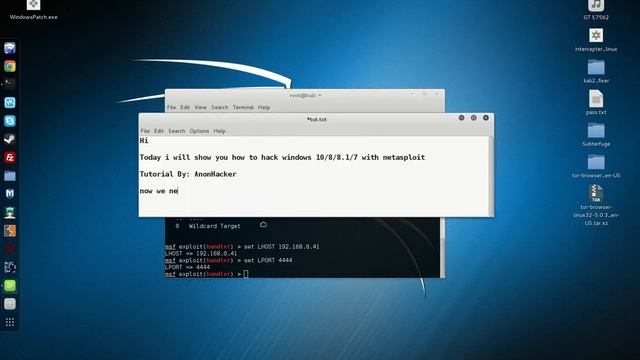Click the editor's vertical scrollbar

click(491, 176)
